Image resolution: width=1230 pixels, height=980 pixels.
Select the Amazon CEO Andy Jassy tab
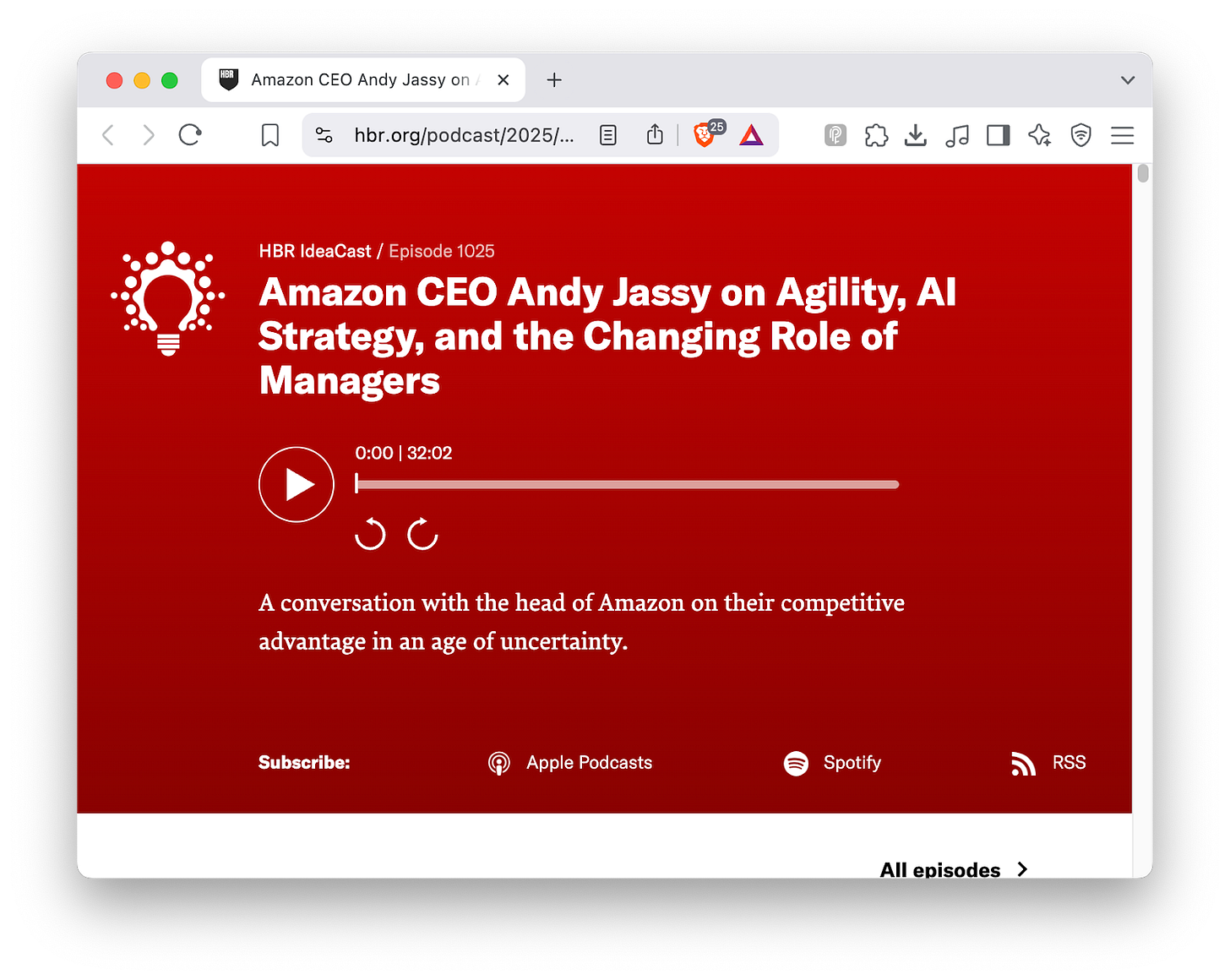coord(363,79)
